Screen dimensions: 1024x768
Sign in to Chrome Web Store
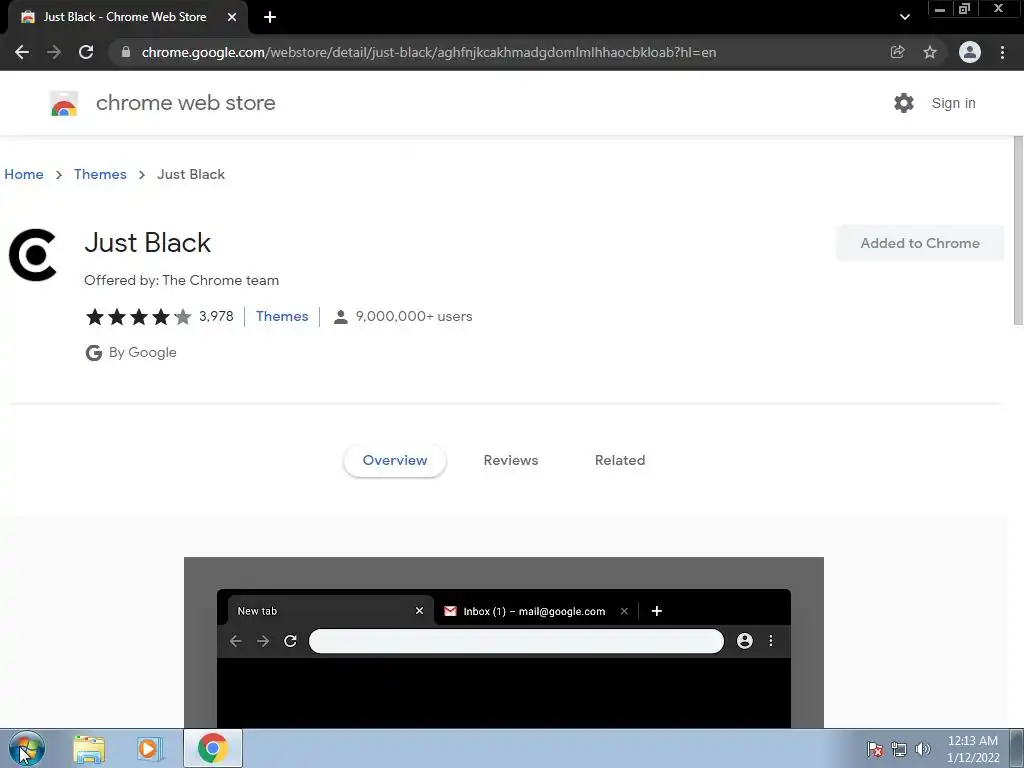pos(953,103)
